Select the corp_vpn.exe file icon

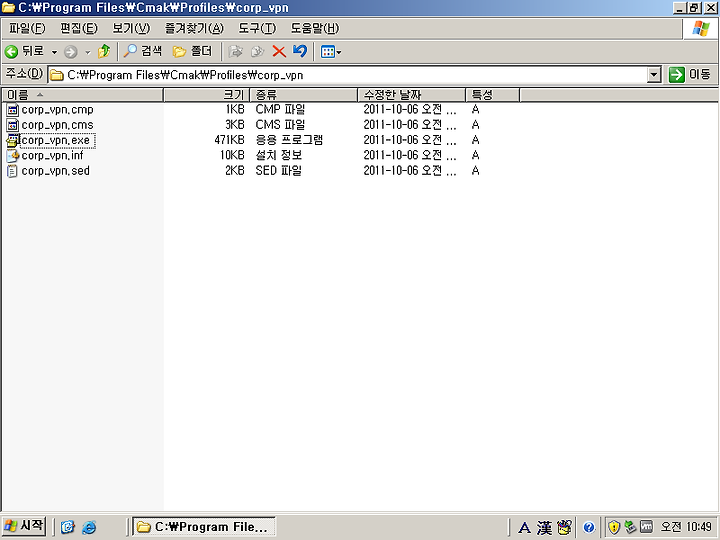pos(12,141)
